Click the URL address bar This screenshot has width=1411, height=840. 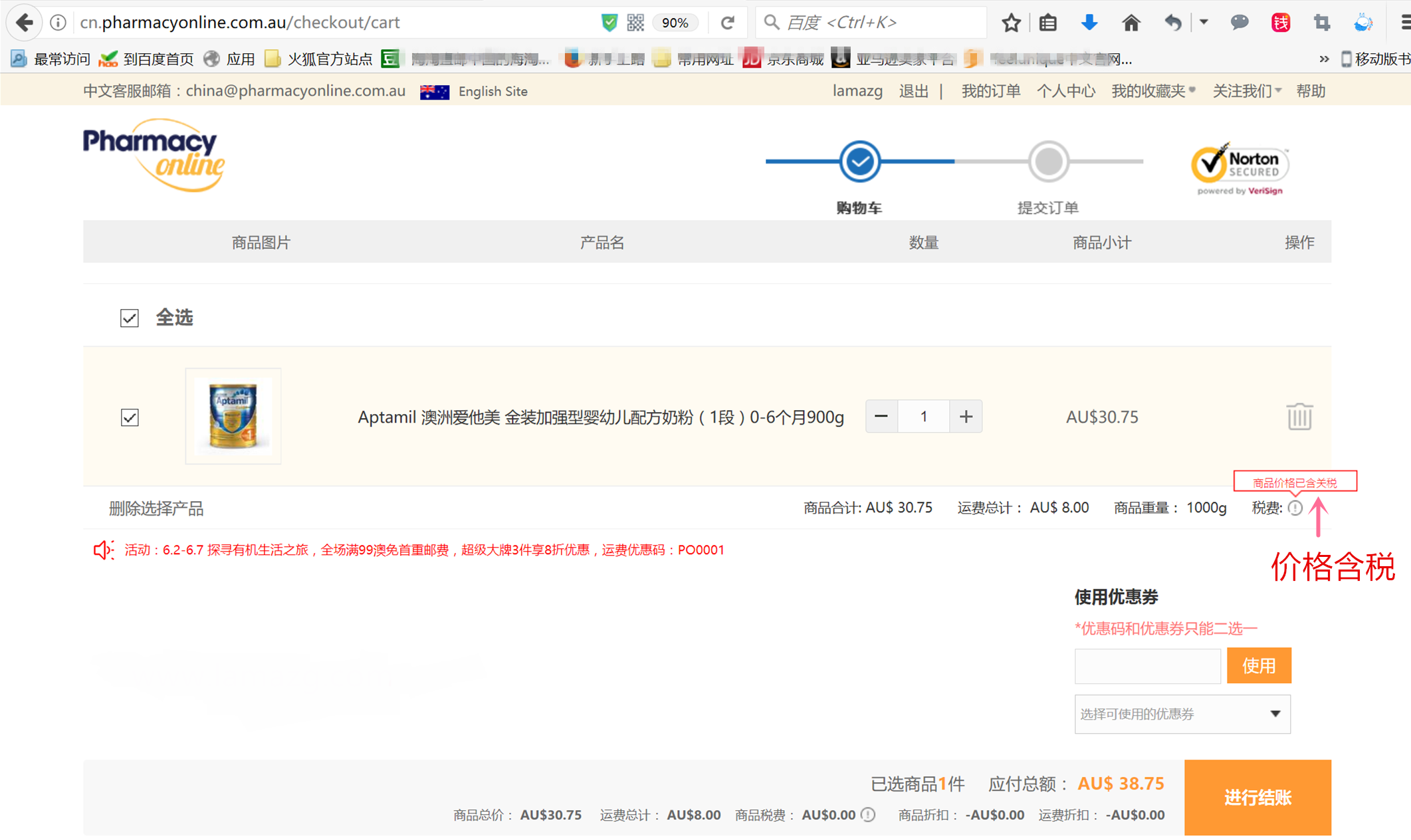[x=332, y=23]
